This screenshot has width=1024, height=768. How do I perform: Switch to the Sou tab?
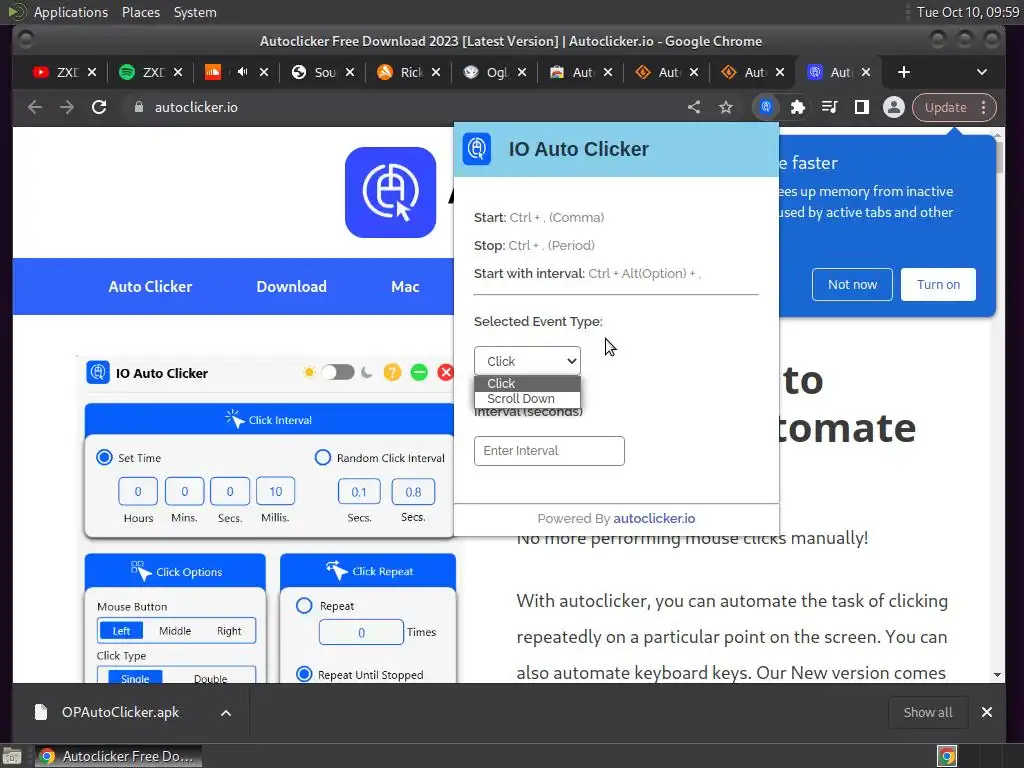323,72
